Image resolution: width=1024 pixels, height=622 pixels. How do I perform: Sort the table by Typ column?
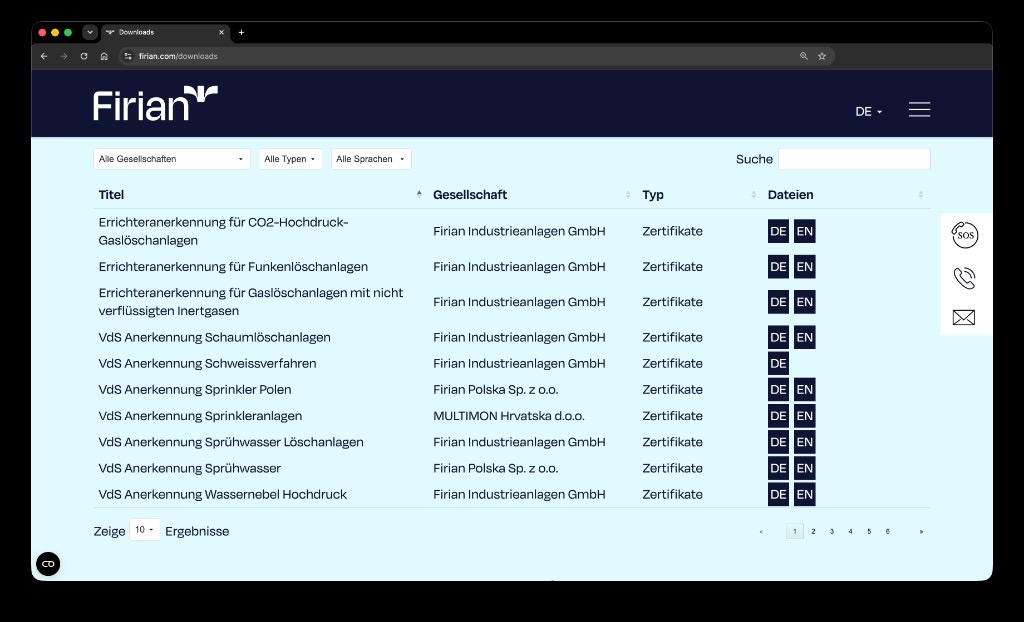coord(699,195)
